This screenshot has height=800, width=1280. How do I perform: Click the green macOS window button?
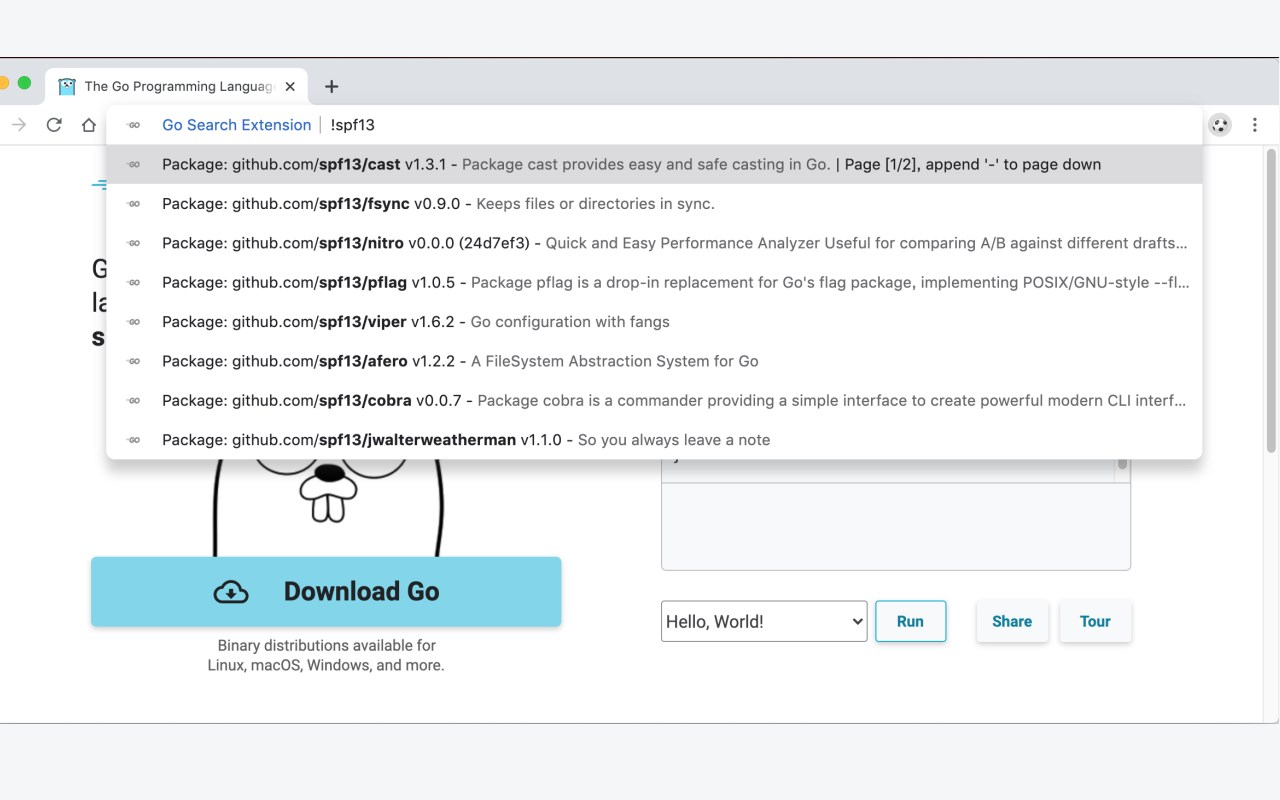point(25,83)
